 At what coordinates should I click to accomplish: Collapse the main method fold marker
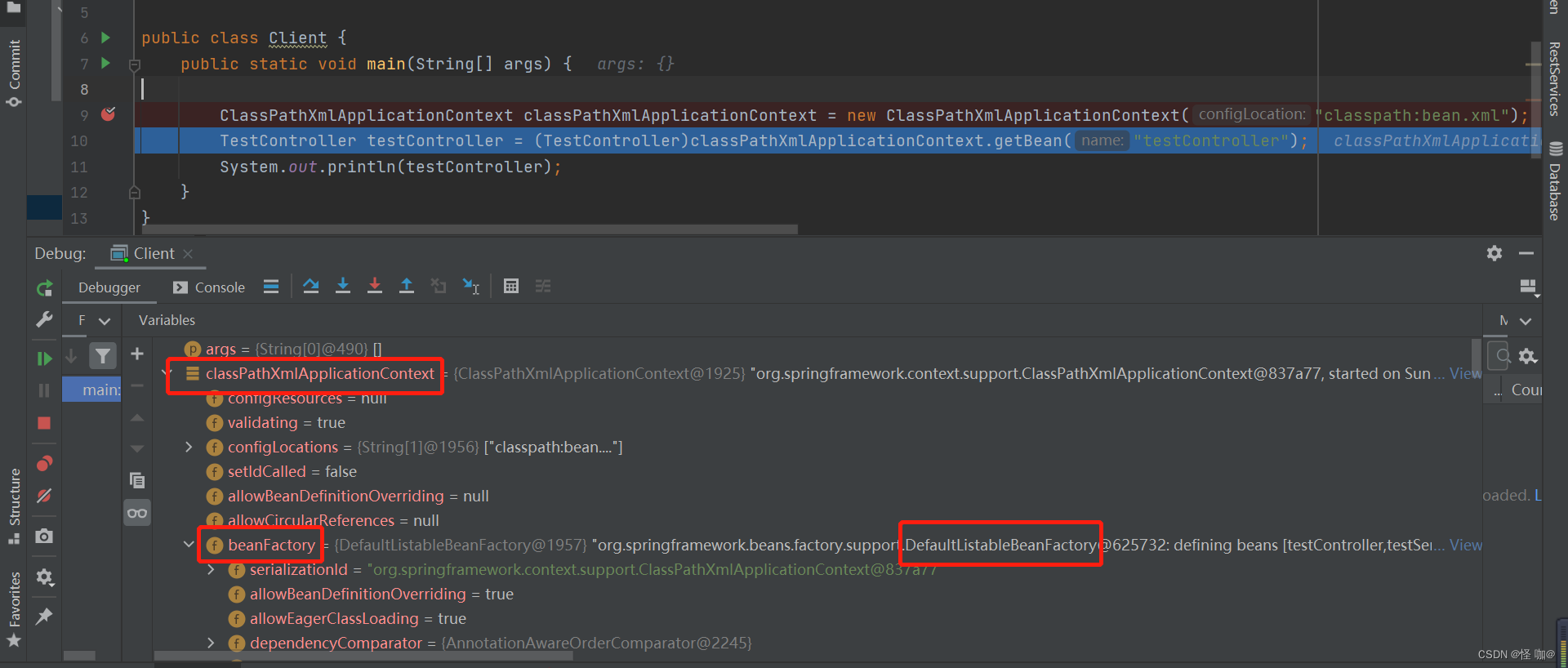click(x=135, y=65)
